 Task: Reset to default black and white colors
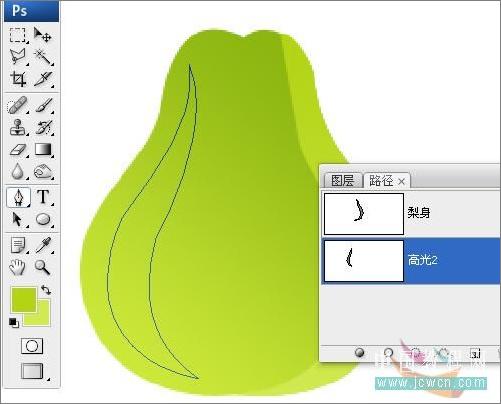tap(14, 323)
